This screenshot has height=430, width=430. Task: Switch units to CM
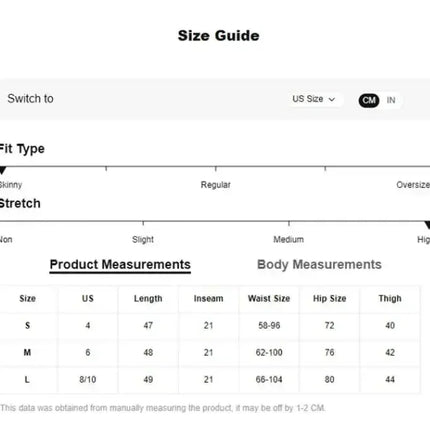click(x=369, y=100)
